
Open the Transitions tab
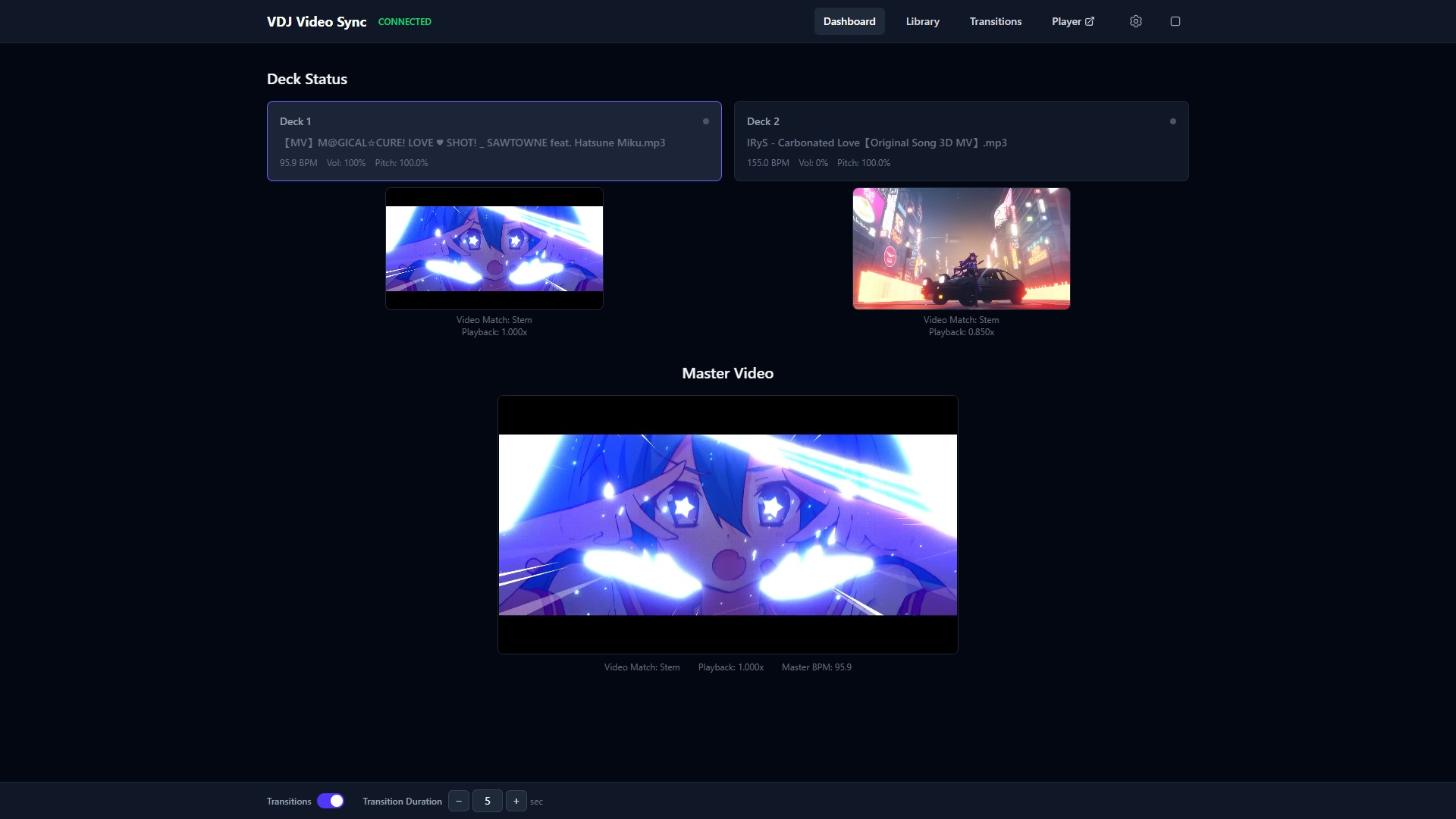pos(995,21)
